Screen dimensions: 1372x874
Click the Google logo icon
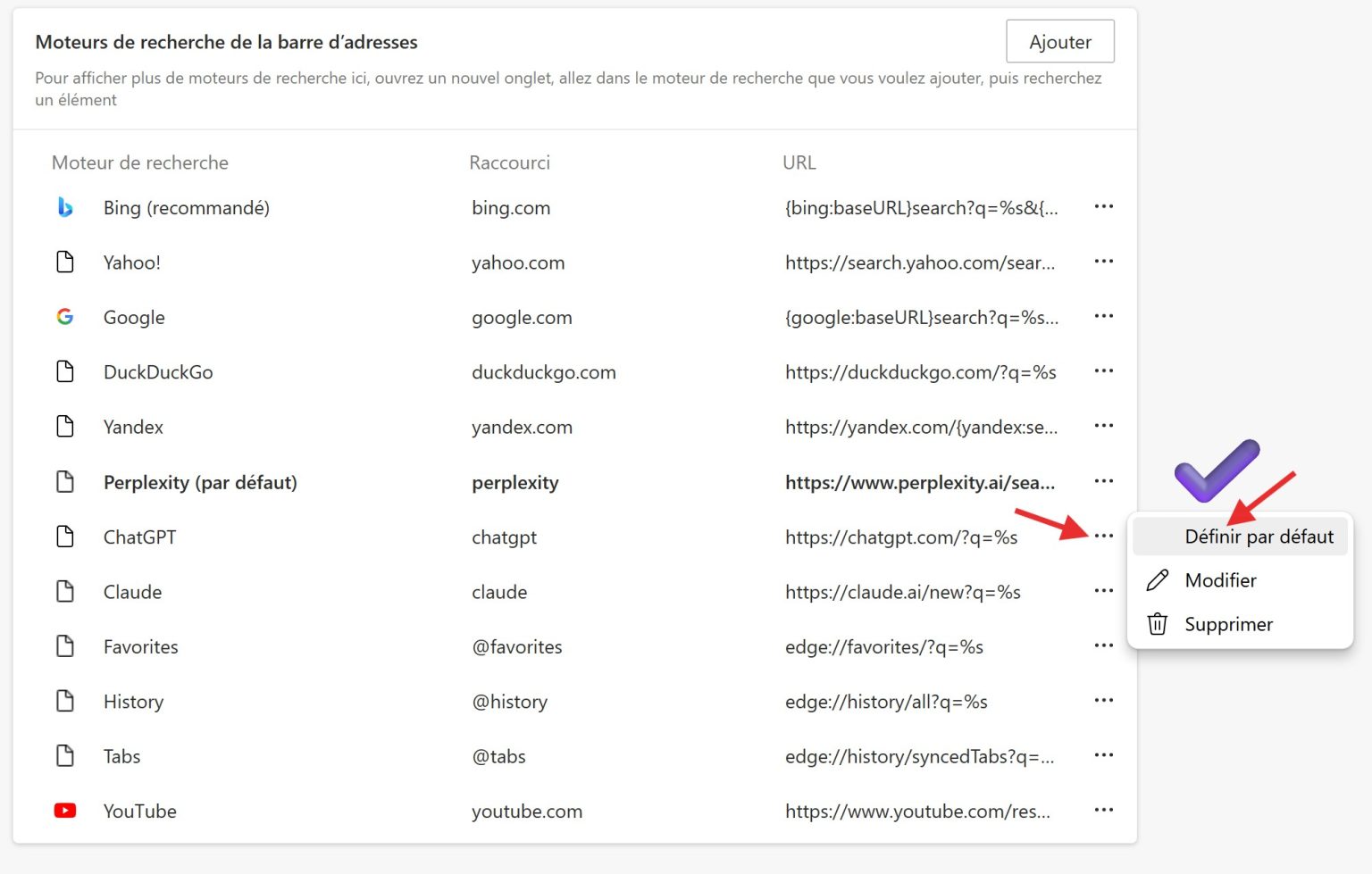coord(65,316)
